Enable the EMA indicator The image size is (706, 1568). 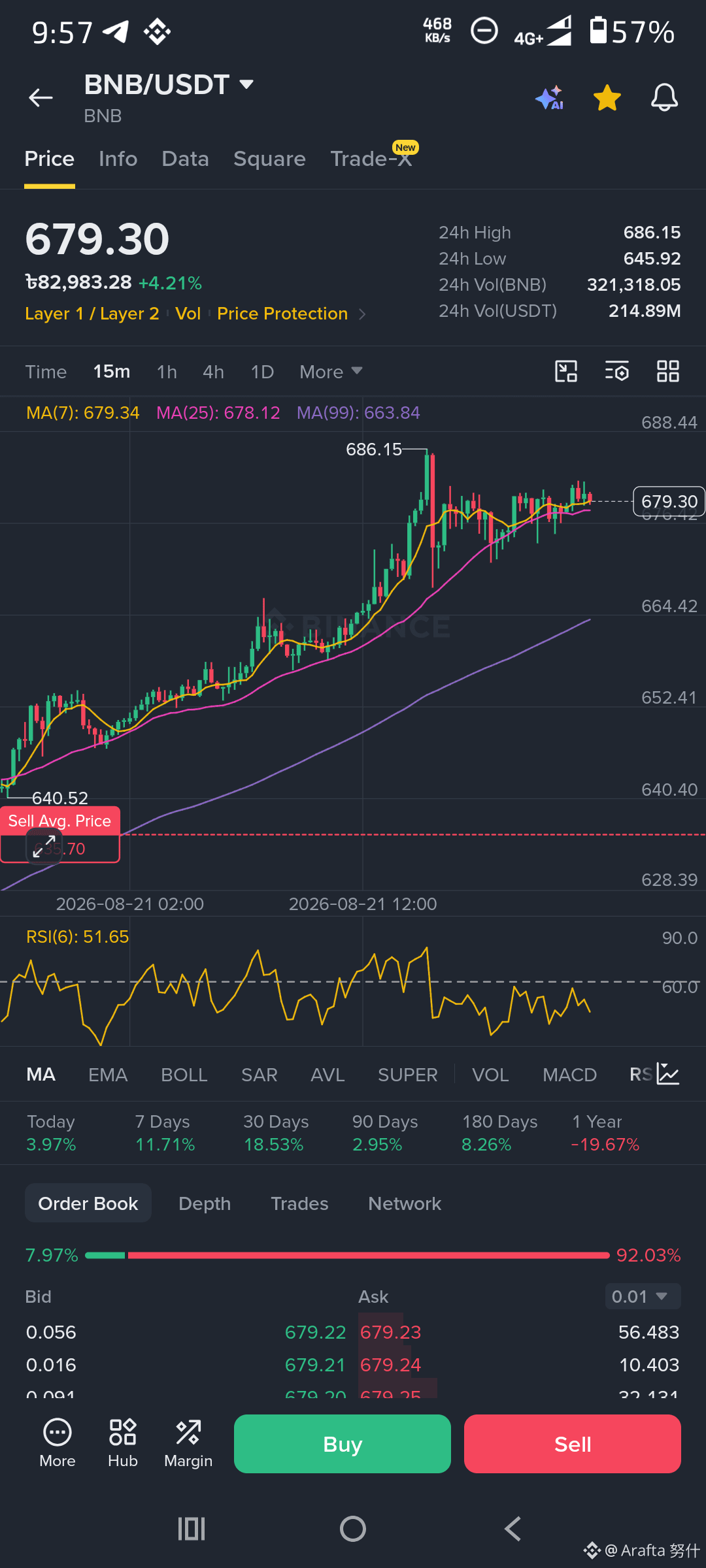pyautogui.click(x=108, y=1075)
